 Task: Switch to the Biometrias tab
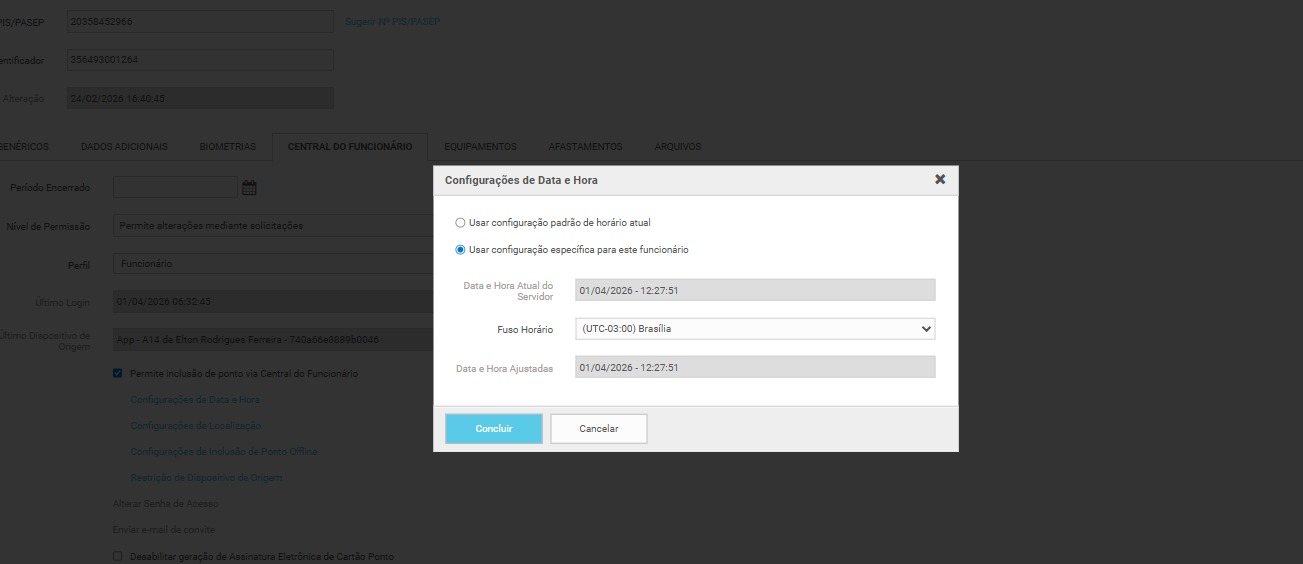point(227,147)
